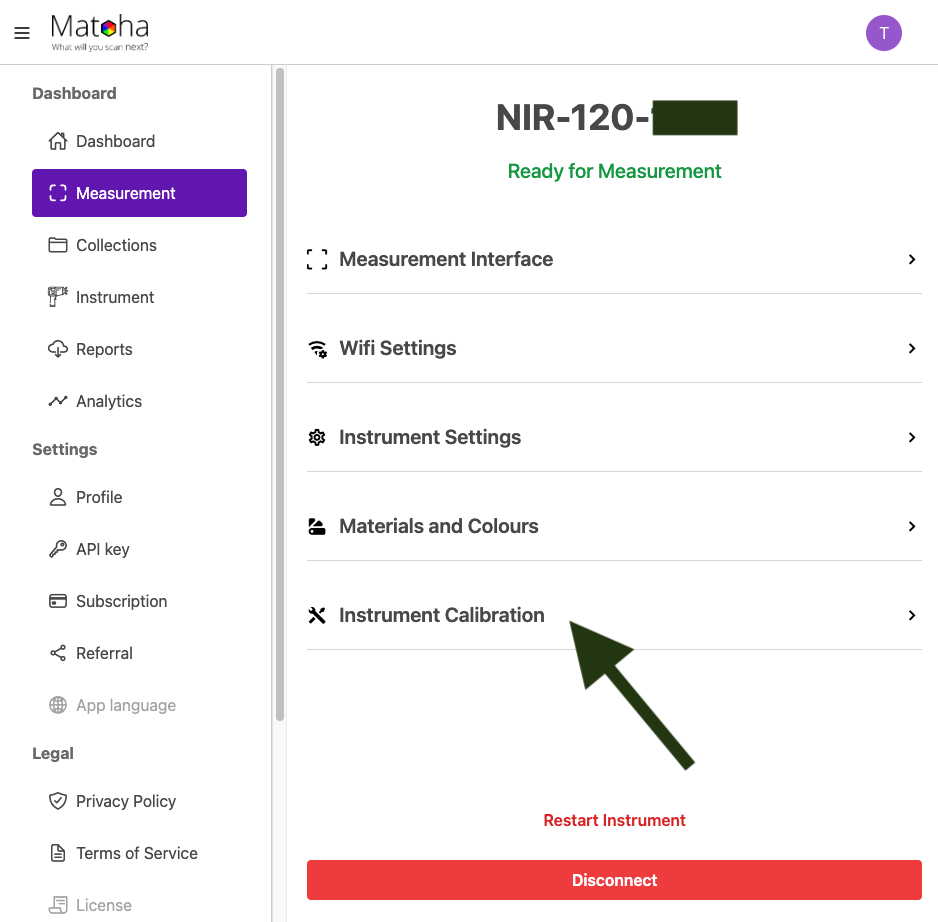Screen dimensions: 938x922
Task: Click the Dashboard home icon
Action: click(x=58, y=141)
